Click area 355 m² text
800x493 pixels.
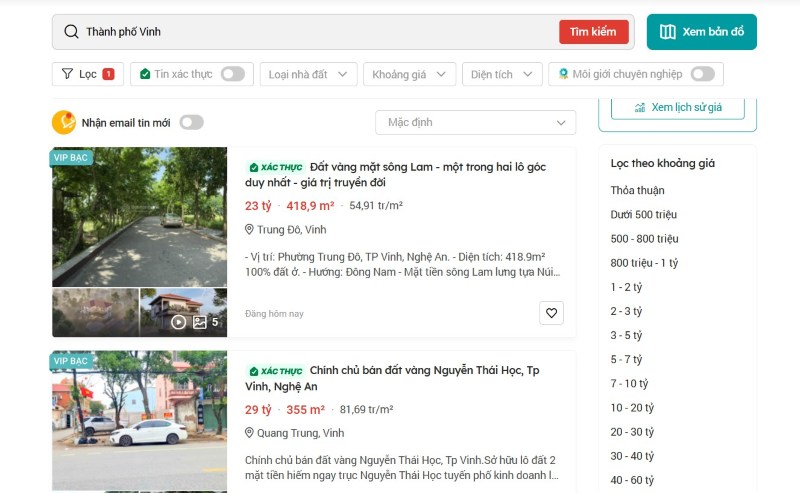coord(306,409)
